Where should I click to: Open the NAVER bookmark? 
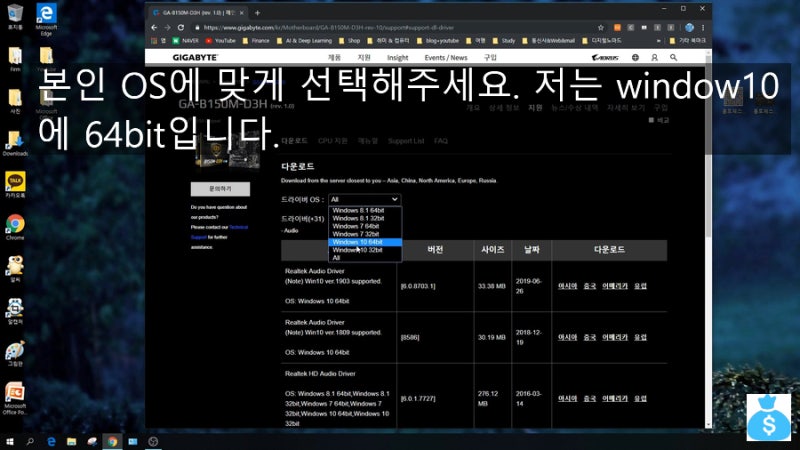pos(185,41)
